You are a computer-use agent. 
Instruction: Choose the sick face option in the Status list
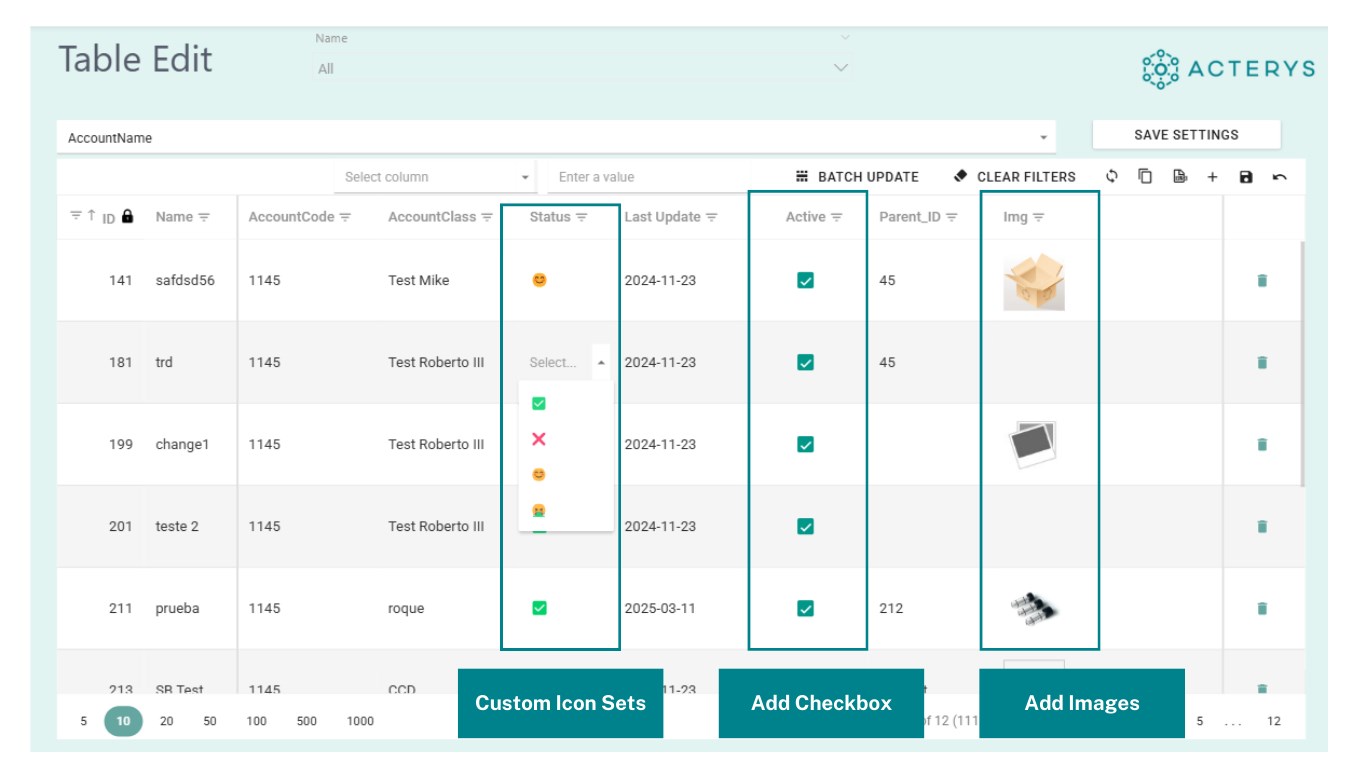pyautogui.click(x=539, y=511)
